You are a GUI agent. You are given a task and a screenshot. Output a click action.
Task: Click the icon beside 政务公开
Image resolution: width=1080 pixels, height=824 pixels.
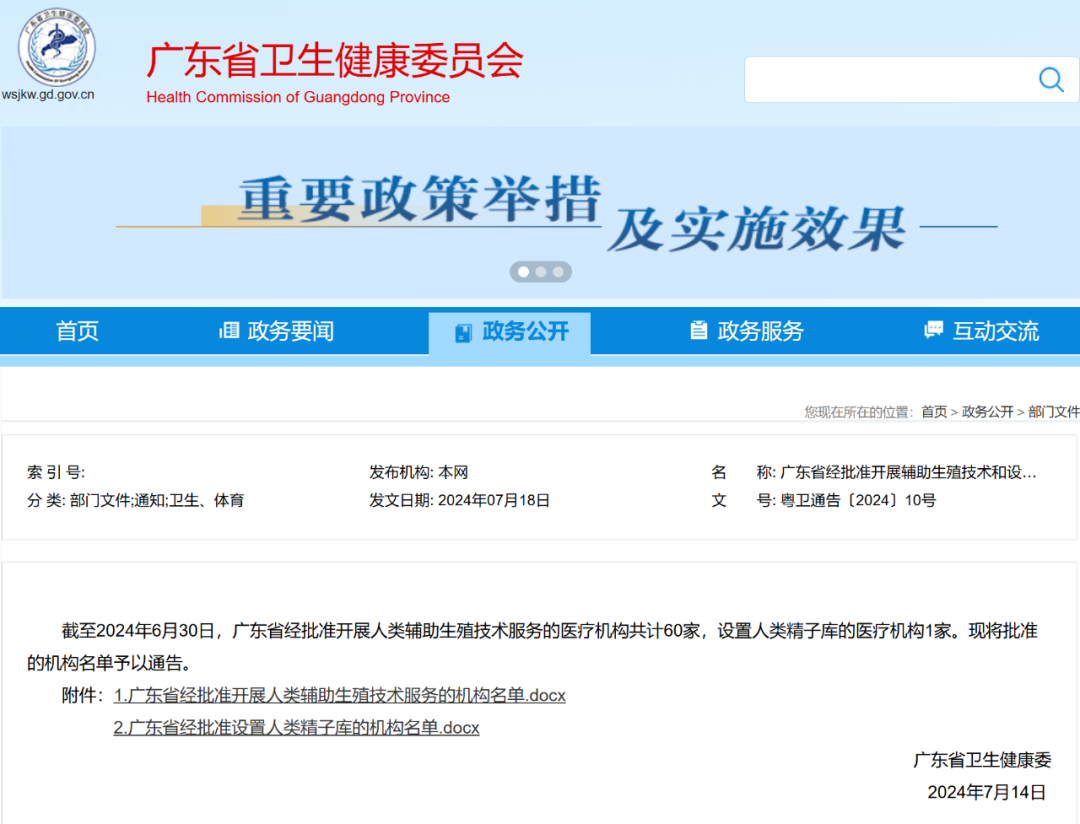(x=463, y=332)
